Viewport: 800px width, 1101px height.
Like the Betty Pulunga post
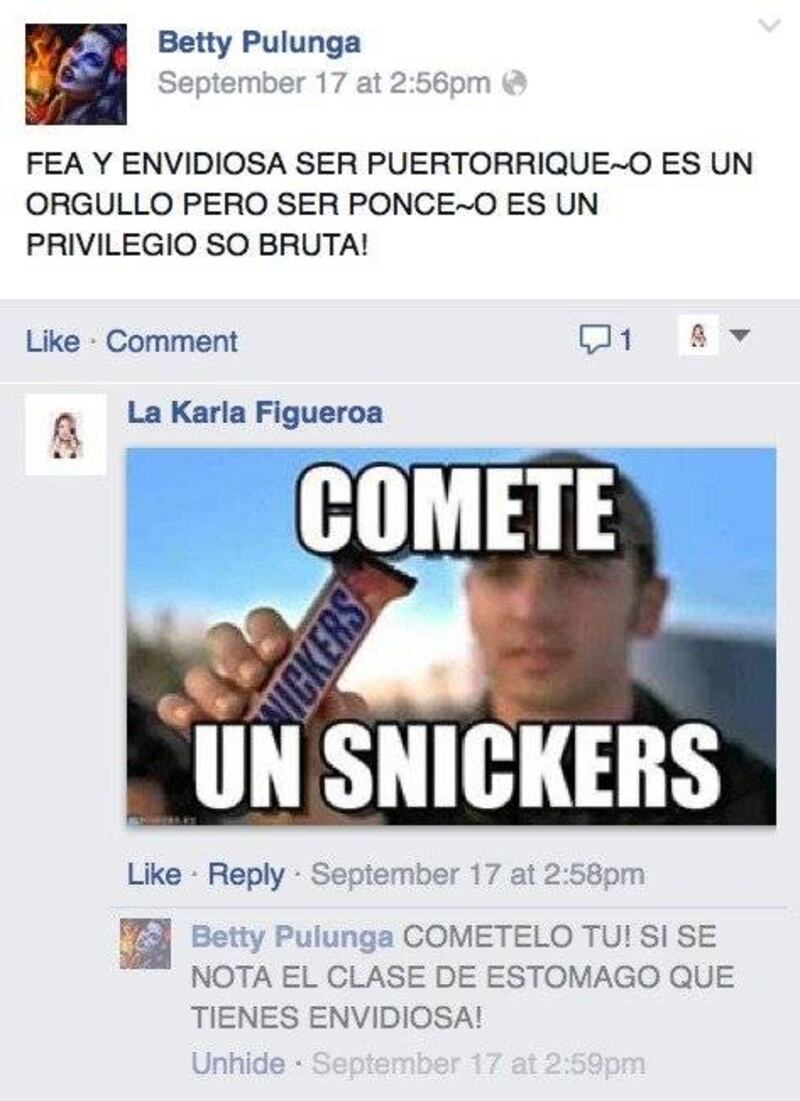pyautogui.click(x=53, y=342)
